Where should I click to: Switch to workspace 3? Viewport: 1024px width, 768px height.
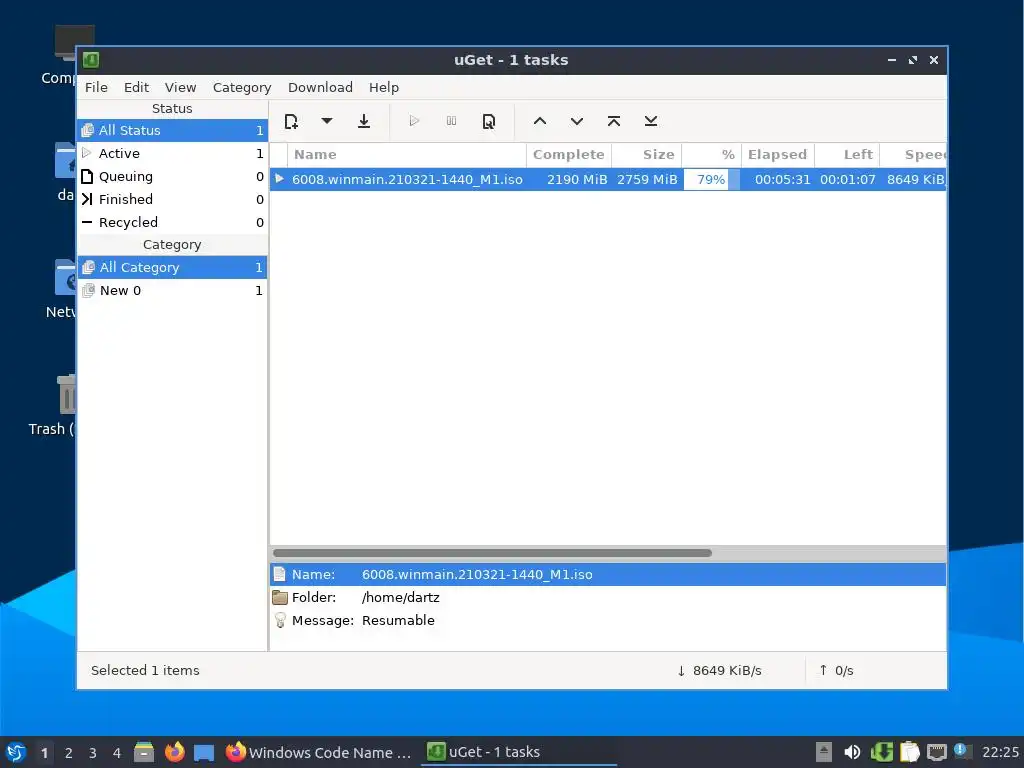93,753
